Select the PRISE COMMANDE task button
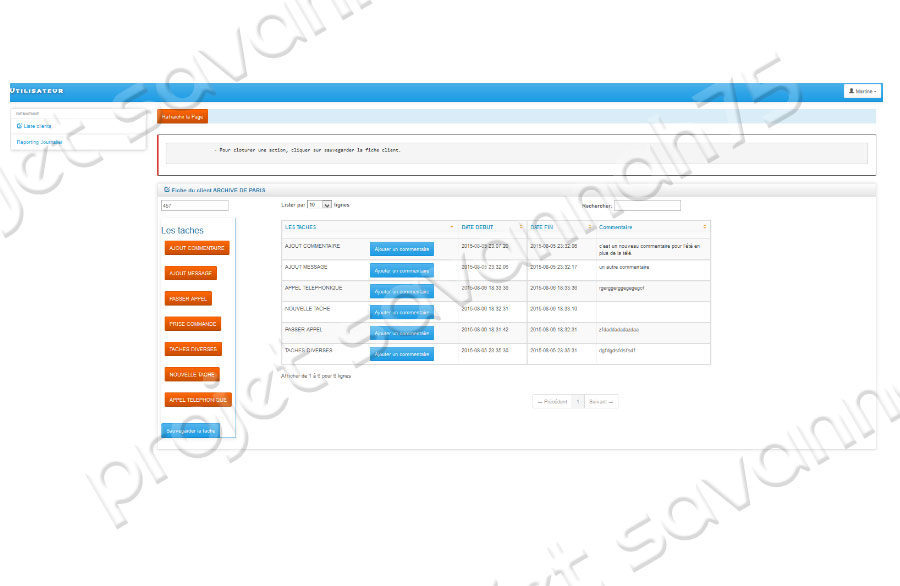This screenshot has height=586, width=900. [x=192, y=324]
